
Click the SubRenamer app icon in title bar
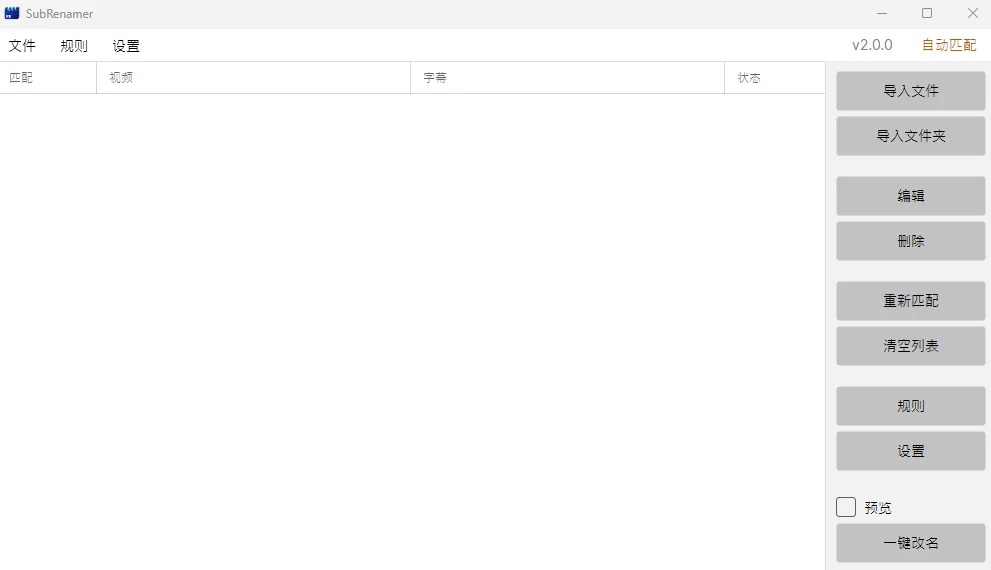click(12, 14)
